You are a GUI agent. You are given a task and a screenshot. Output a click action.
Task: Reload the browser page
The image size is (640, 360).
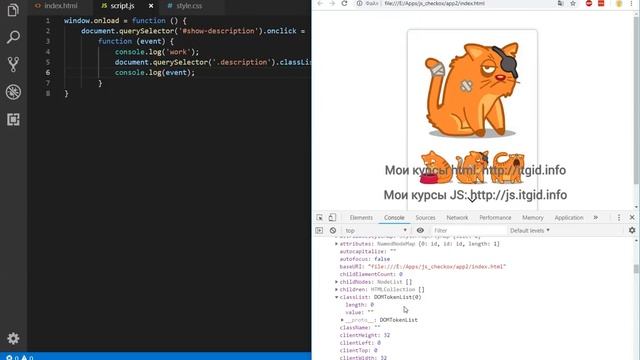coord(344,3)
